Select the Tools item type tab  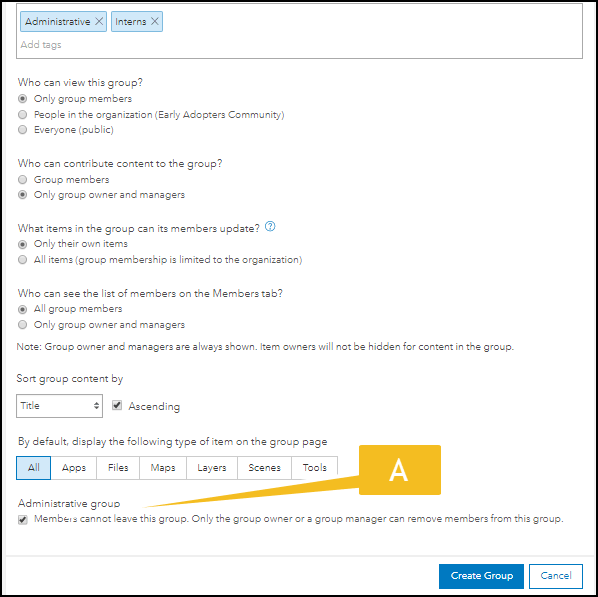point(315,468)
